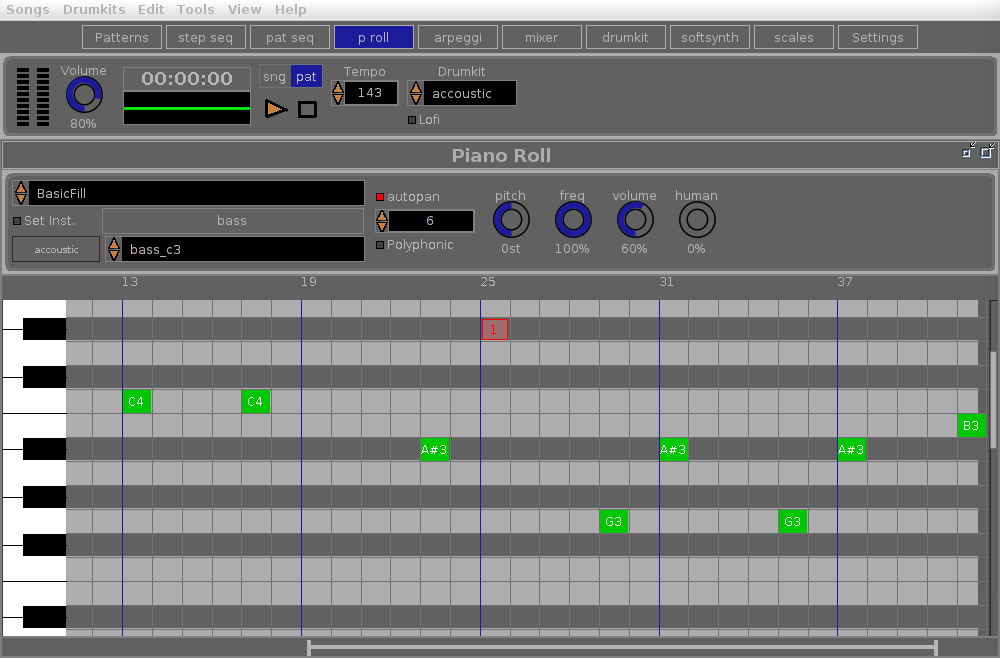This screenshot has width=1000, height=658.
Task: Select the red note marked 1
Action: [x=494, y=330]
